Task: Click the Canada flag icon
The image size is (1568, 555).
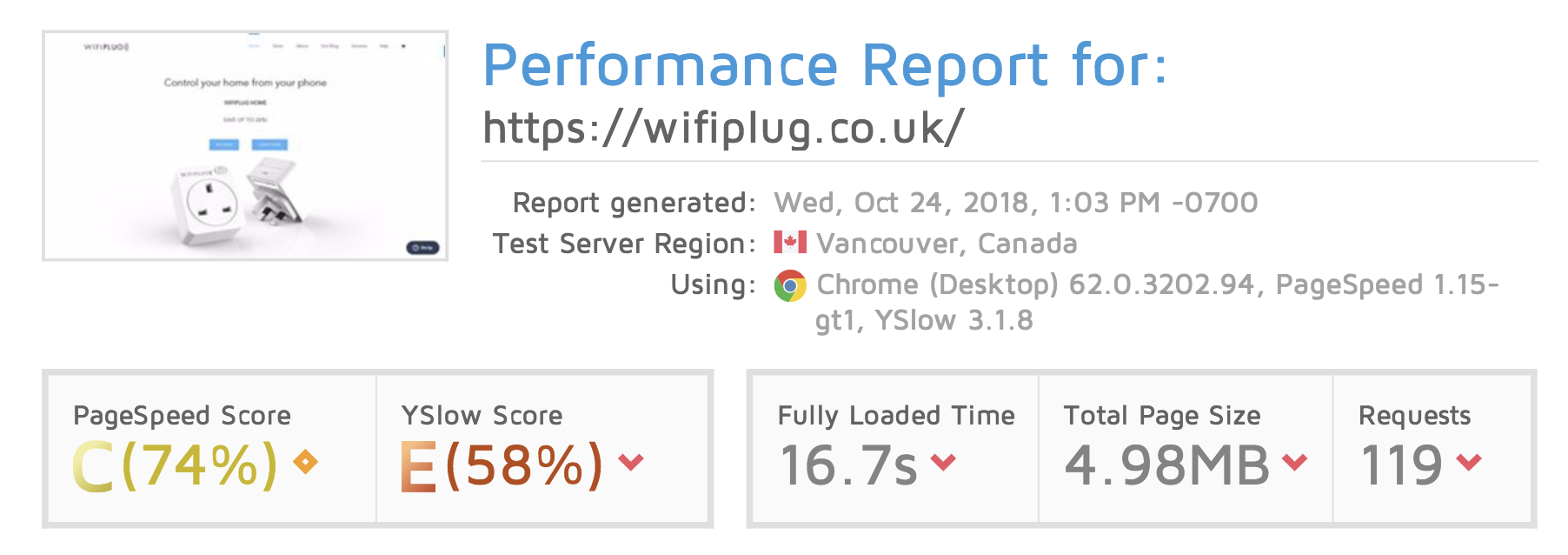Action: 790,242
